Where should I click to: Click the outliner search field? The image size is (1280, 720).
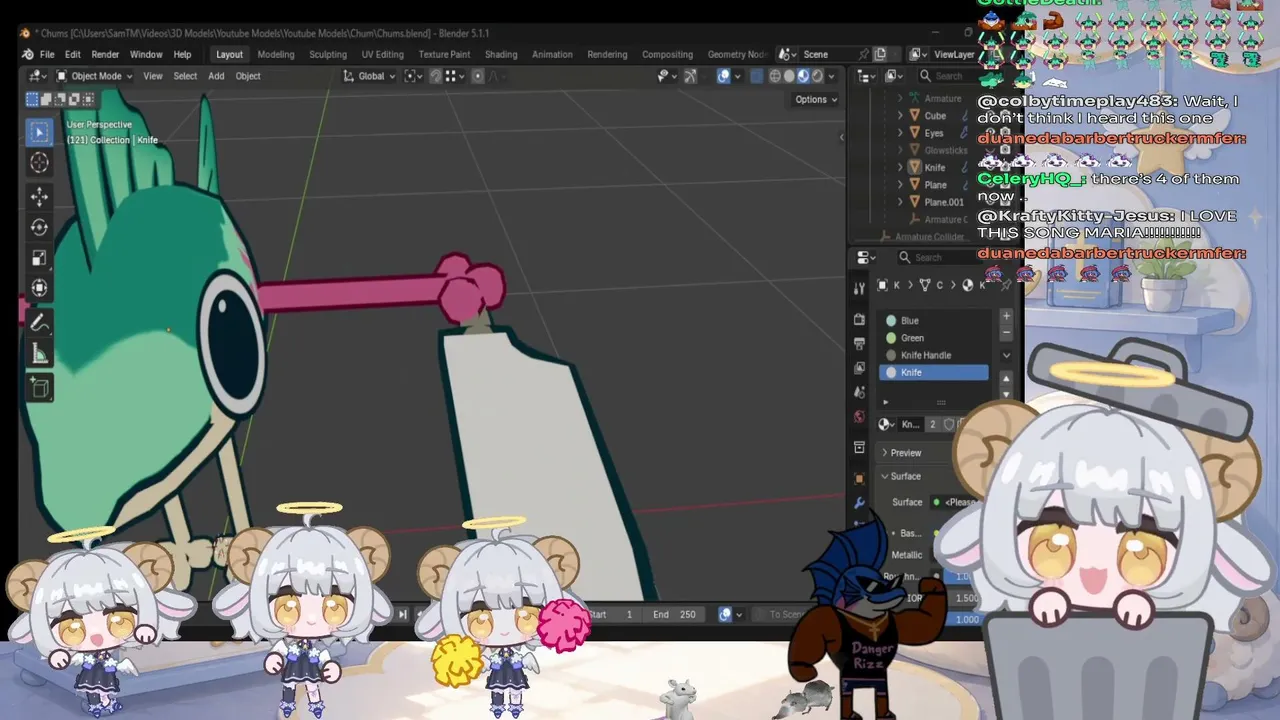(x=947, y=76)
